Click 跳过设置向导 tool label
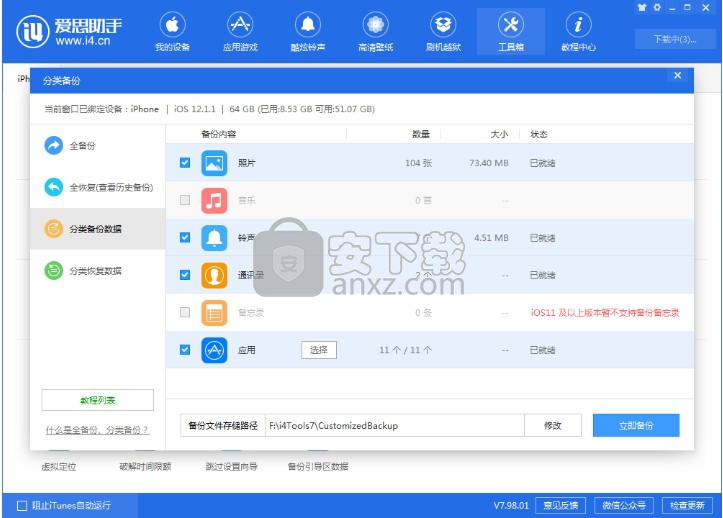723x518 pixels. coord(231,467)
